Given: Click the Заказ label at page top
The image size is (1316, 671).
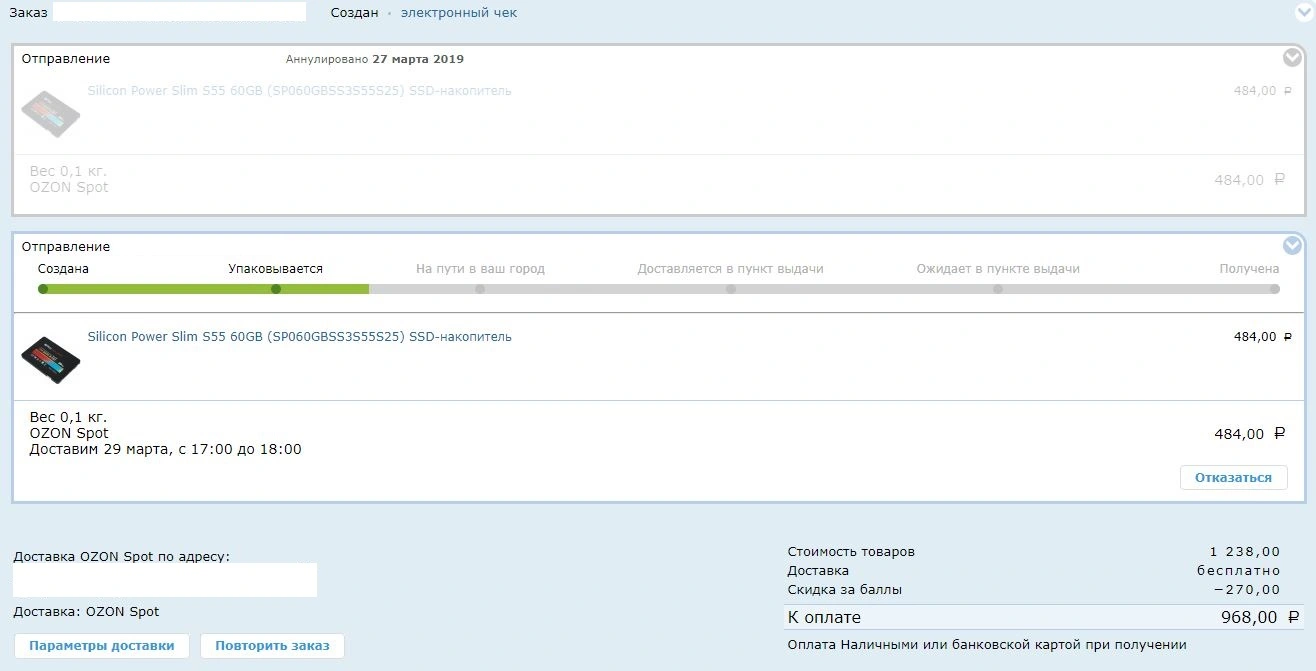Looking at the screenshot, I should point(28,13).
